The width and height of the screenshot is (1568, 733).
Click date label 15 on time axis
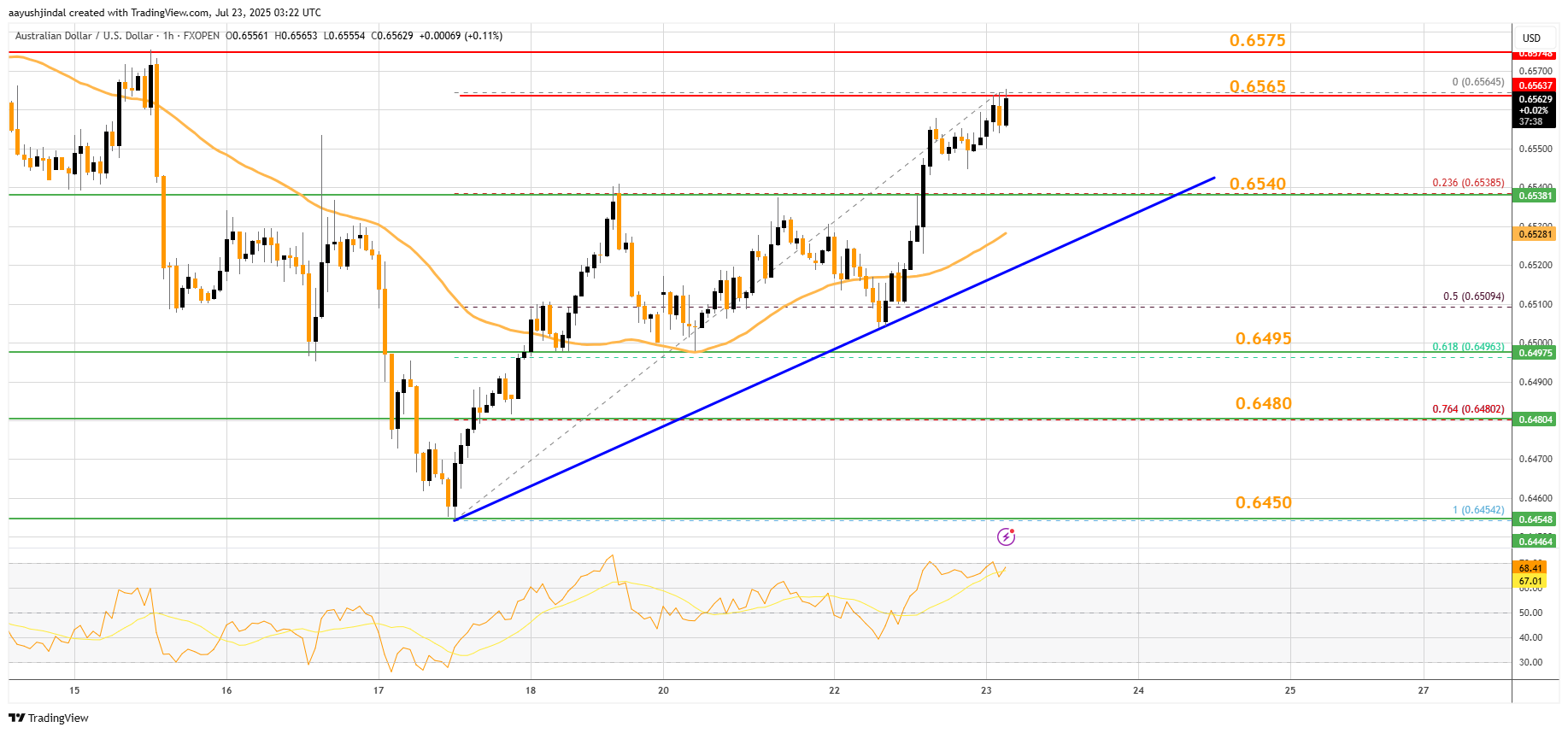74,690
